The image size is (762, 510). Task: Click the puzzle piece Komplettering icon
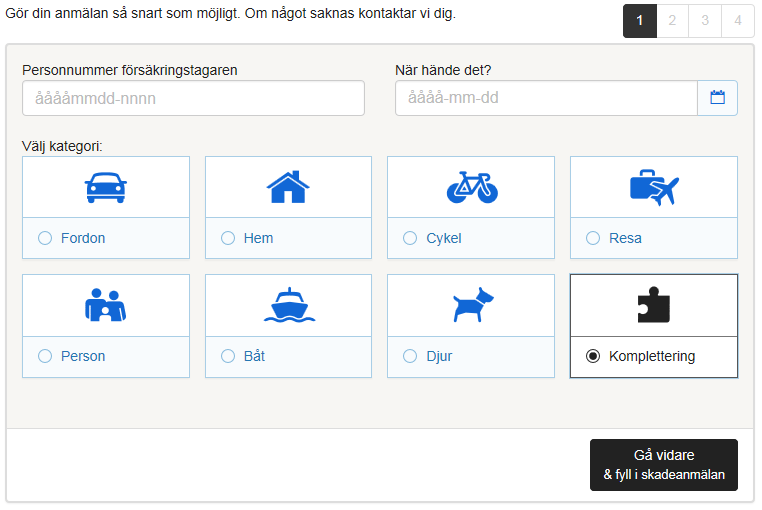coord(654,305)
